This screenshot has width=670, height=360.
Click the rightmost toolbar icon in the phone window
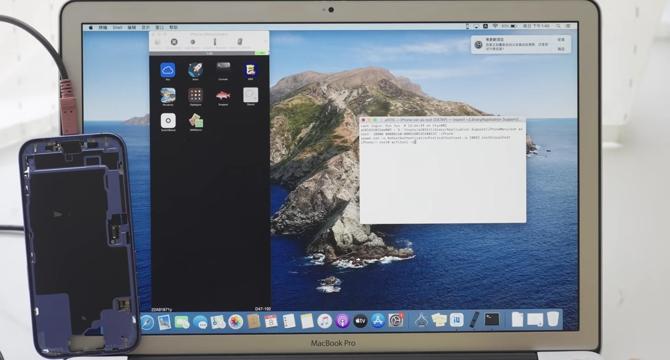click(x=240, y=41)
